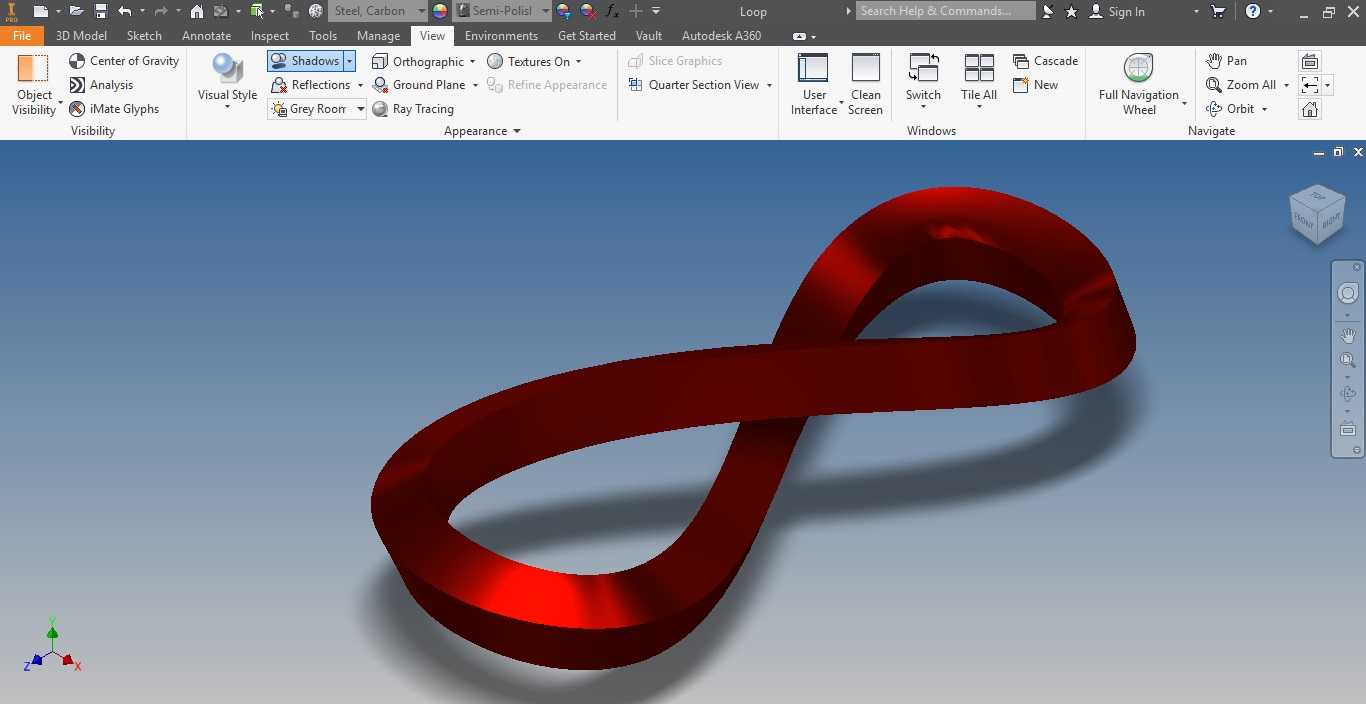The width and height of the screenshot is (1366, 704).
Task: Open the appearance color wheel icon
Action: coord(439,11)
